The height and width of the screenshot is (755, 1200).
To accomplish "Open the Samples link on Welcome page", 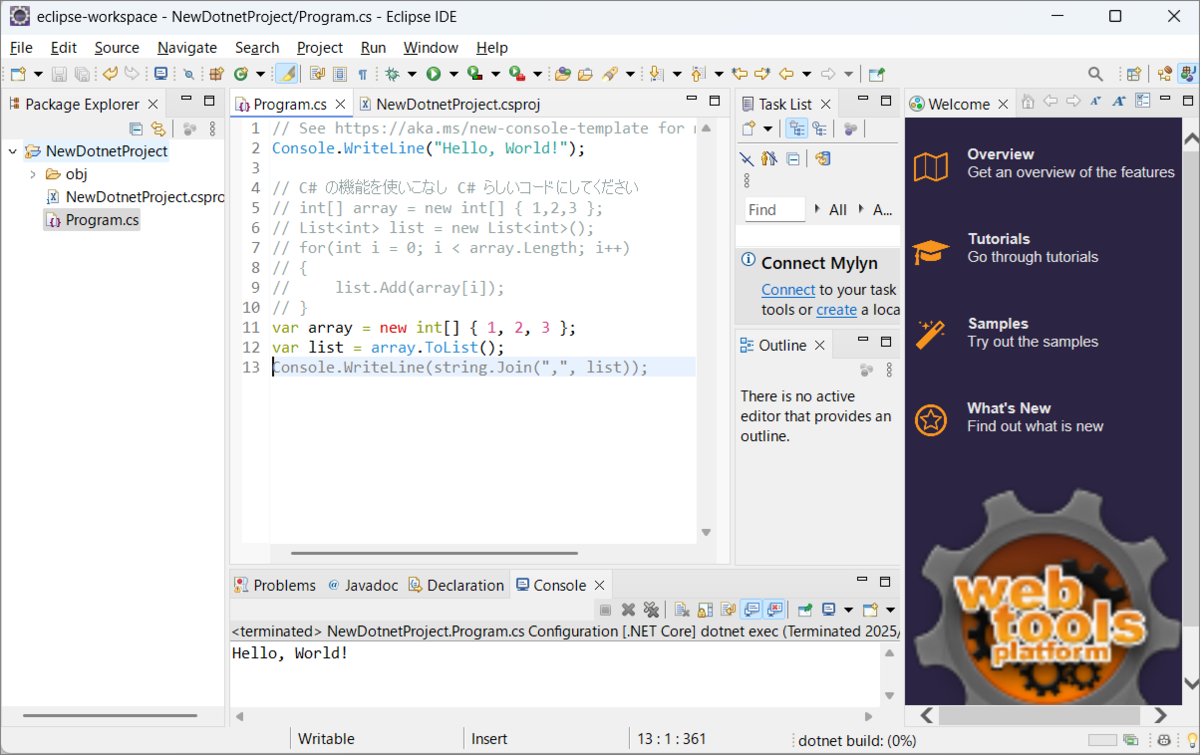I will pos(998,324).
